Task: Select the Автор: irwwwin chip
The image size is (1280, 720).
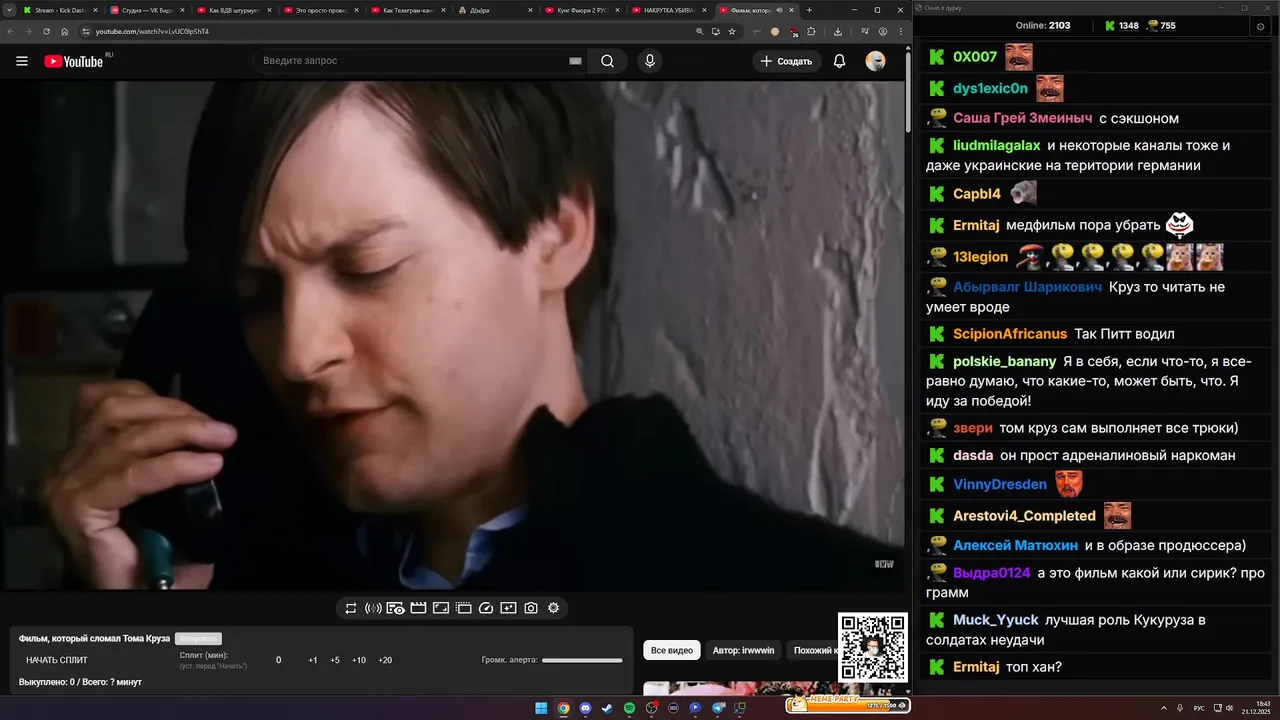Action: [x=743, y=650]
